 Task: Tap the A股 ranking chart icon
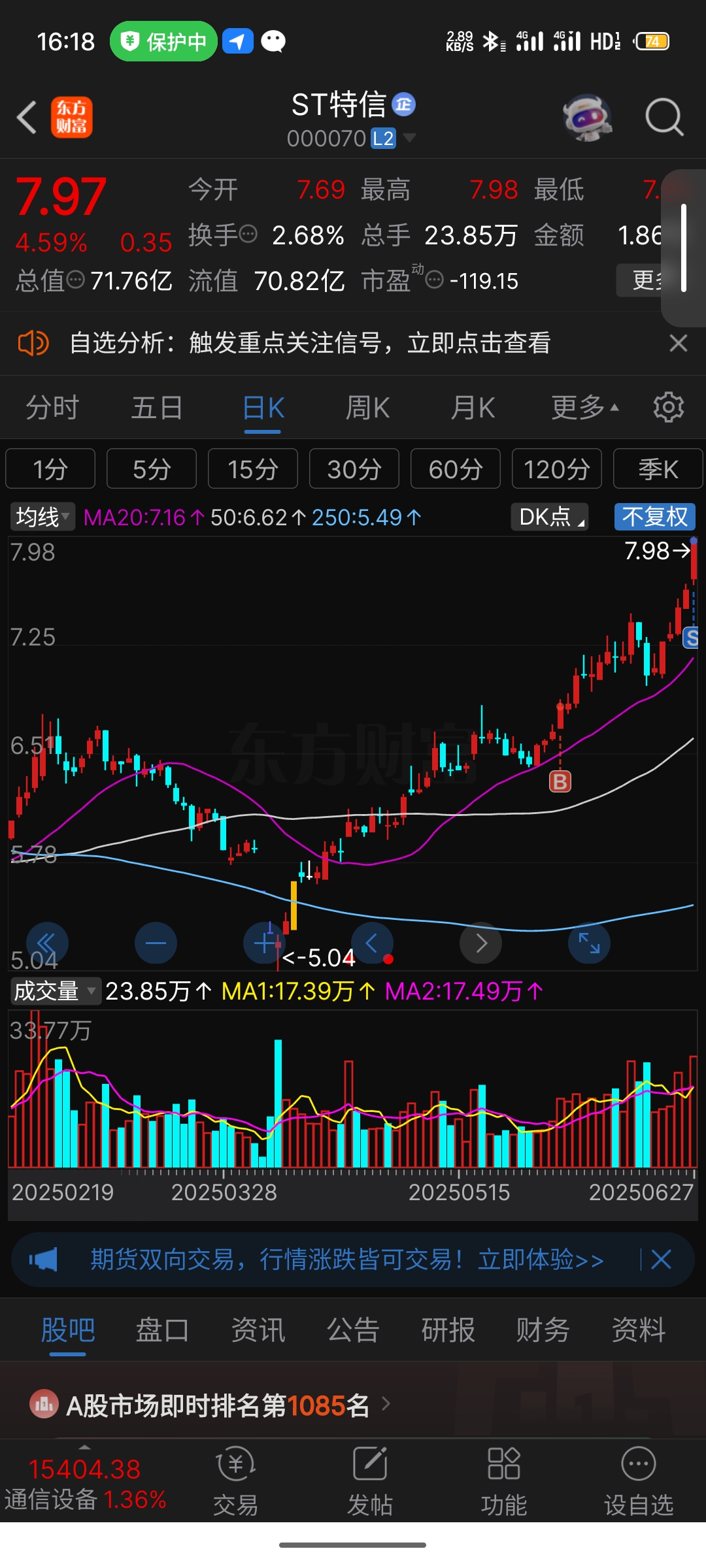coord(44,1403)
